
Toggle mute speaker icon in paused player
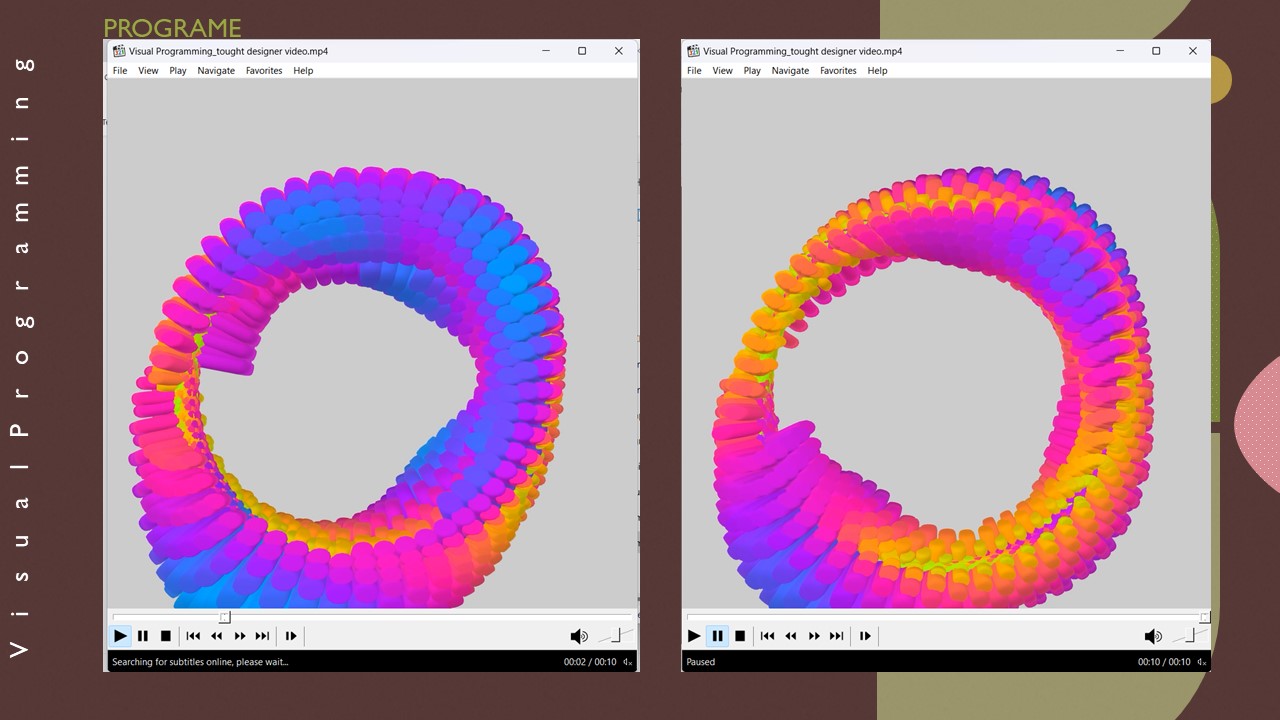click(1152, 636)
